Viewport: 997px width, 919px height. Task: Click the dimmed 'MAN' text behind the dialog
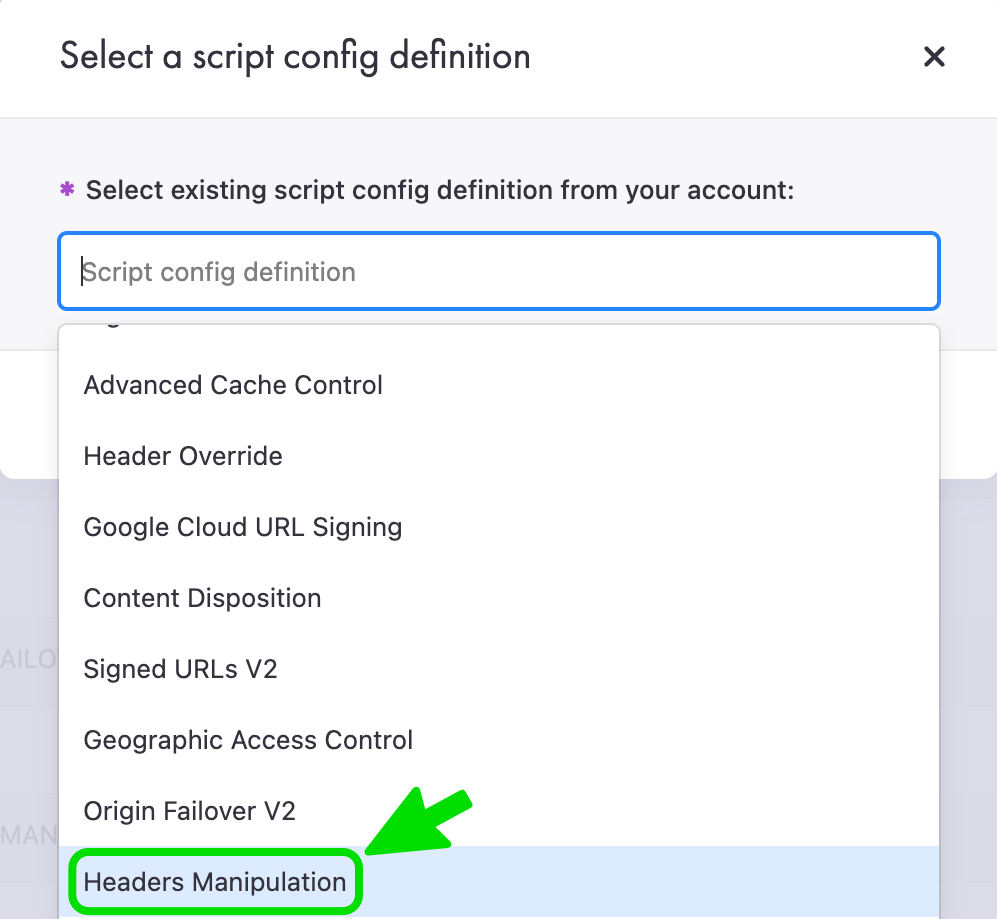(28, 835)
